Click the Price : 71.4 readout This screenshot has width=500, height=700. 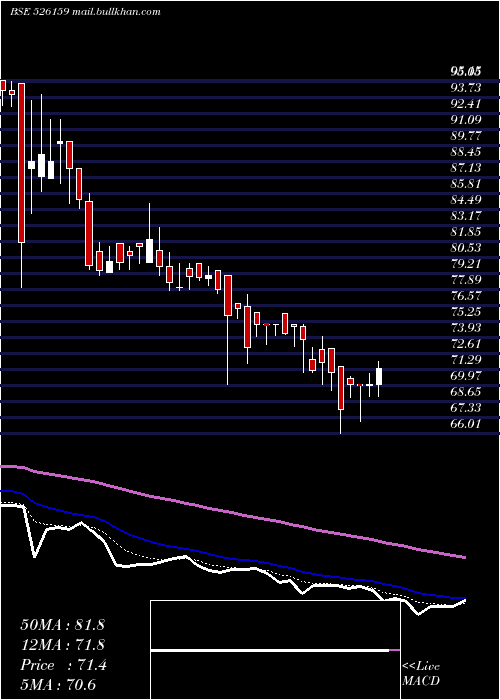point(63,665)
